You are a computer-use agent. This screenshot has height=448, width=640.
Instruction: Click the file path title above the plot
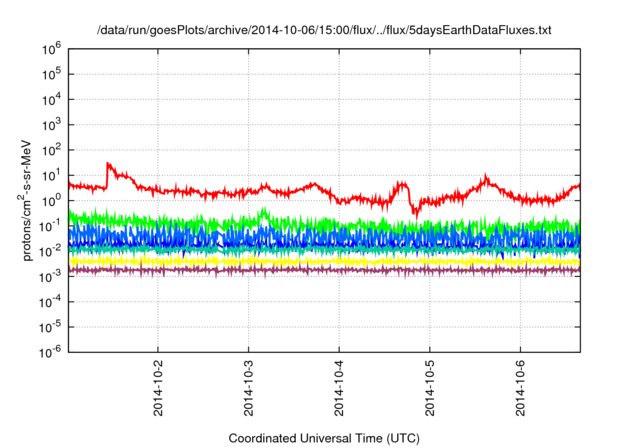tap(324, 30)
